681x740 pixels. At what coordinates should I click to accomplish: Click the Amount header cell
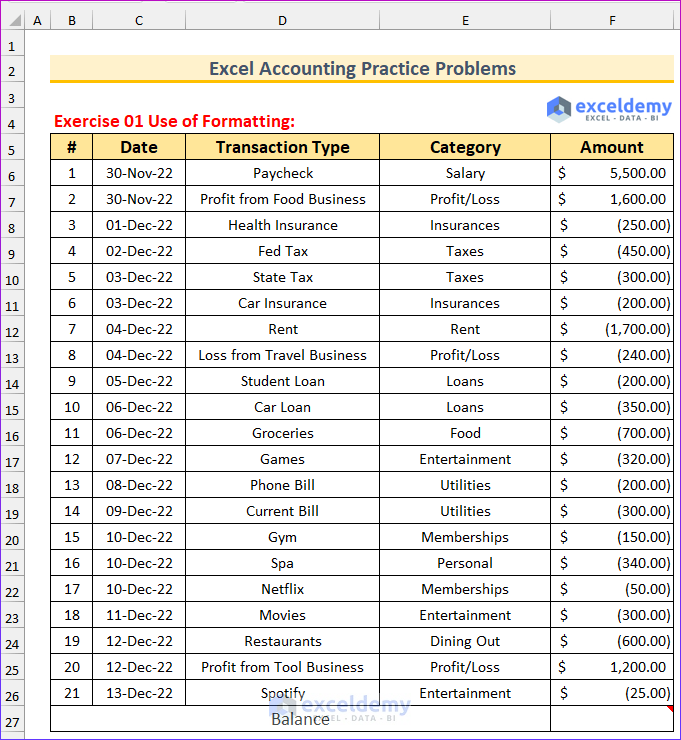612,147
